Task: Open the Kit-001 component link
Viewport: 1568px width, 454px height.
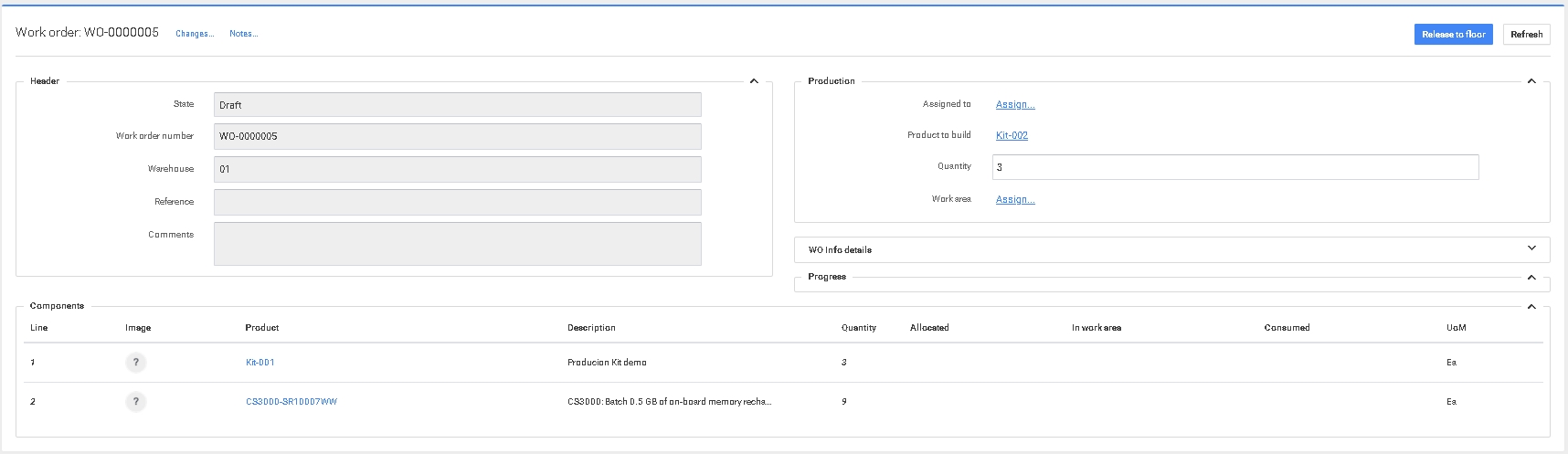Action: pyautogui.click(x=260, y=363)
